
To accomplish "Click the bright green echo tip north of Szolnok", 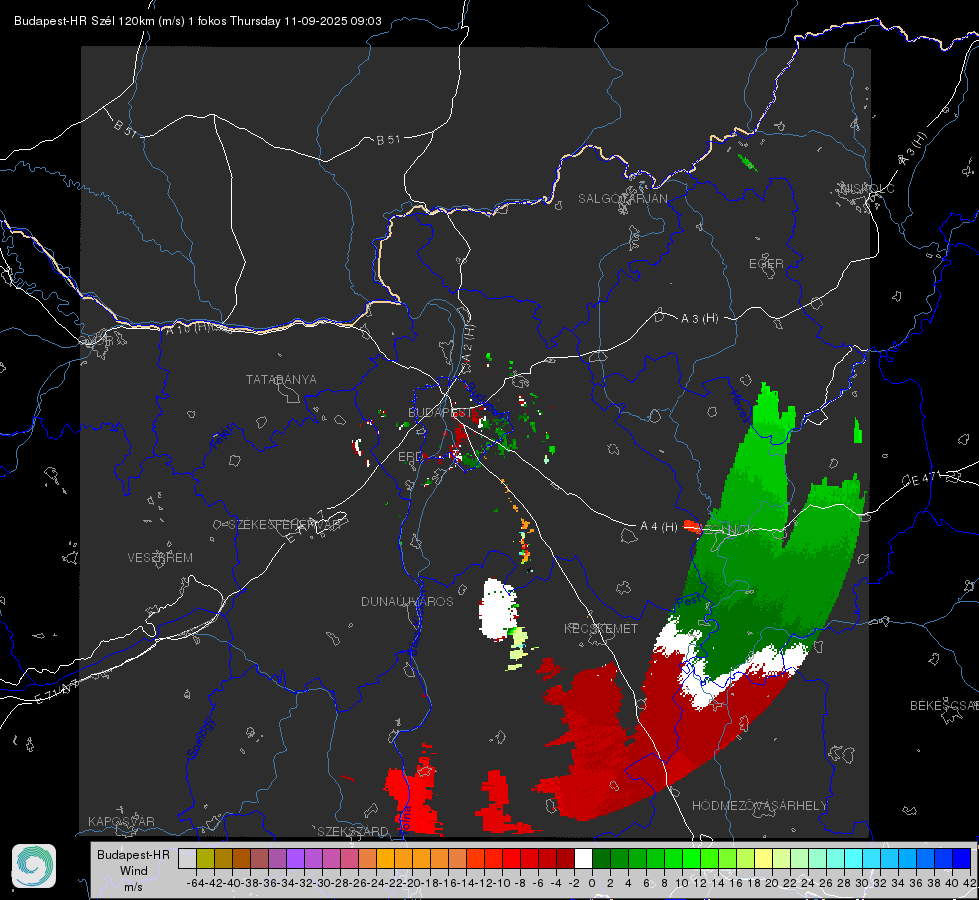I will (769, 407).
